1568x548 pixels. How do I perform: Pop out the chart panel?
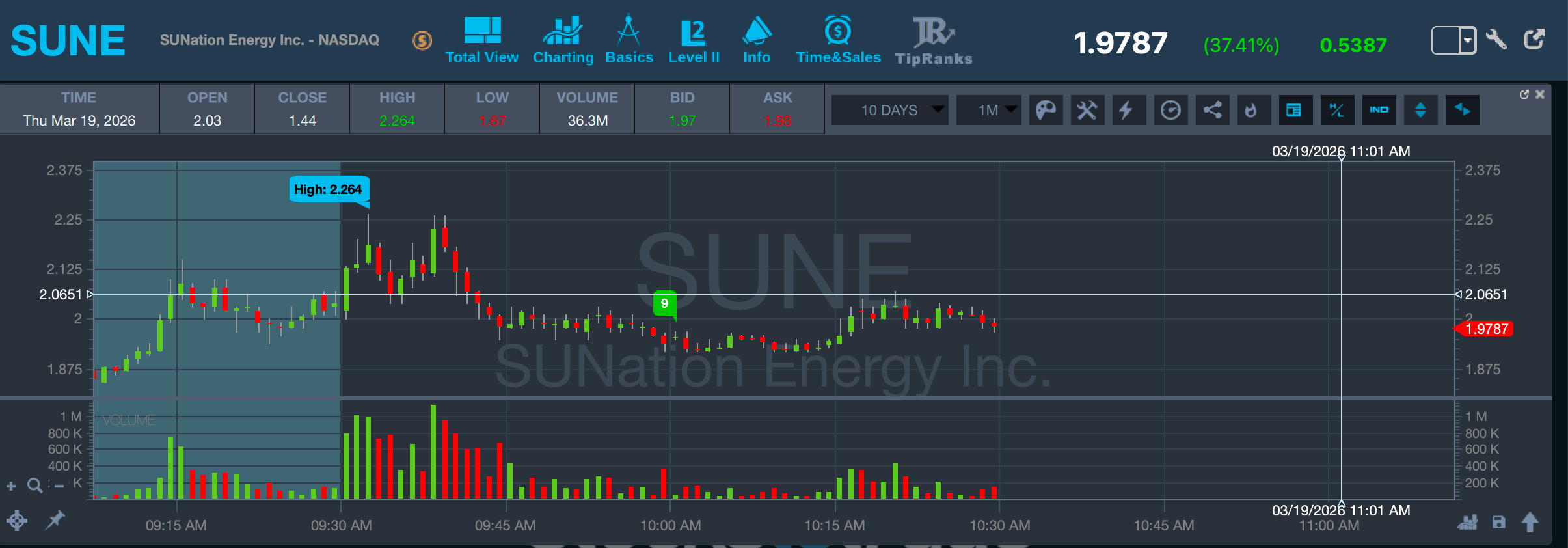[1524, 94]
